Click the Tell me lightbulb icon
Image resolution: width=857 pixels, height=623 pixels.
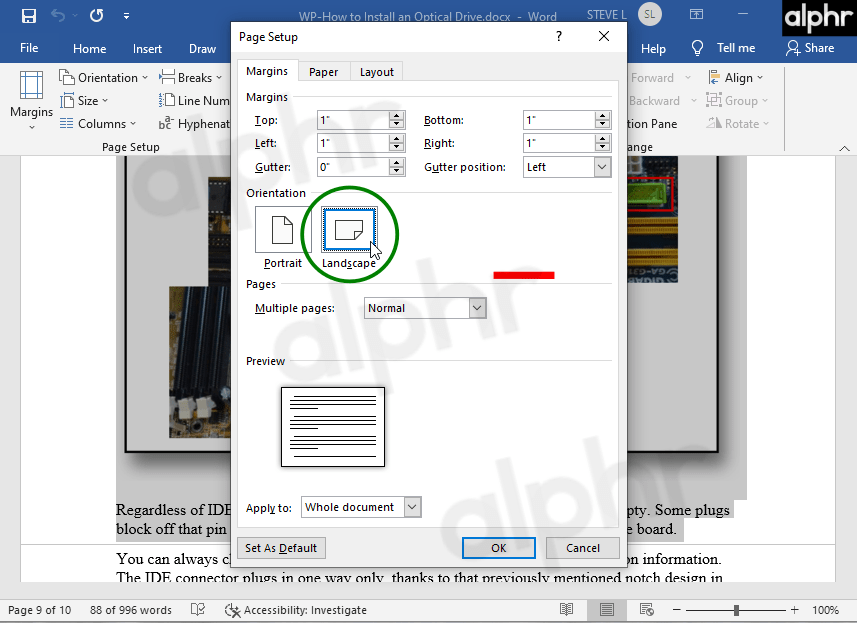tap(697, 48)
